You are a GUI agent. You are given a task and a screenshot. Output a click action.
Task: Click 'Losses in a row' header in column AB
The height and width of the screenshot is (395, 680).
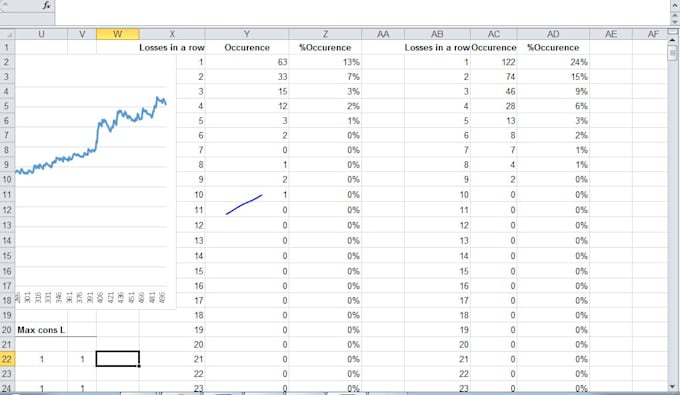click(x=437, y=48)
